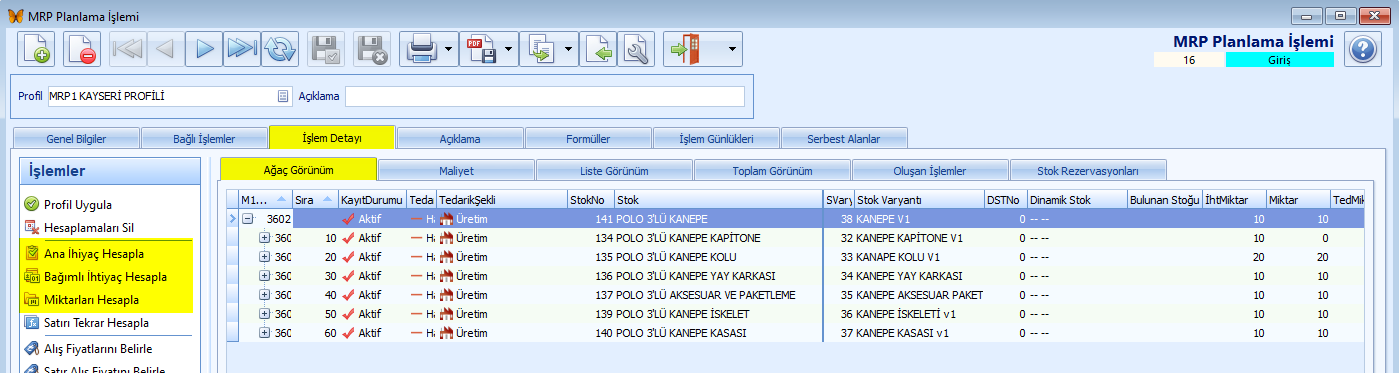Image resolution: width=1399 pixels, height=373 pixels.
Task: Switch to the Maliyet sub-tab
Action: 456,170
